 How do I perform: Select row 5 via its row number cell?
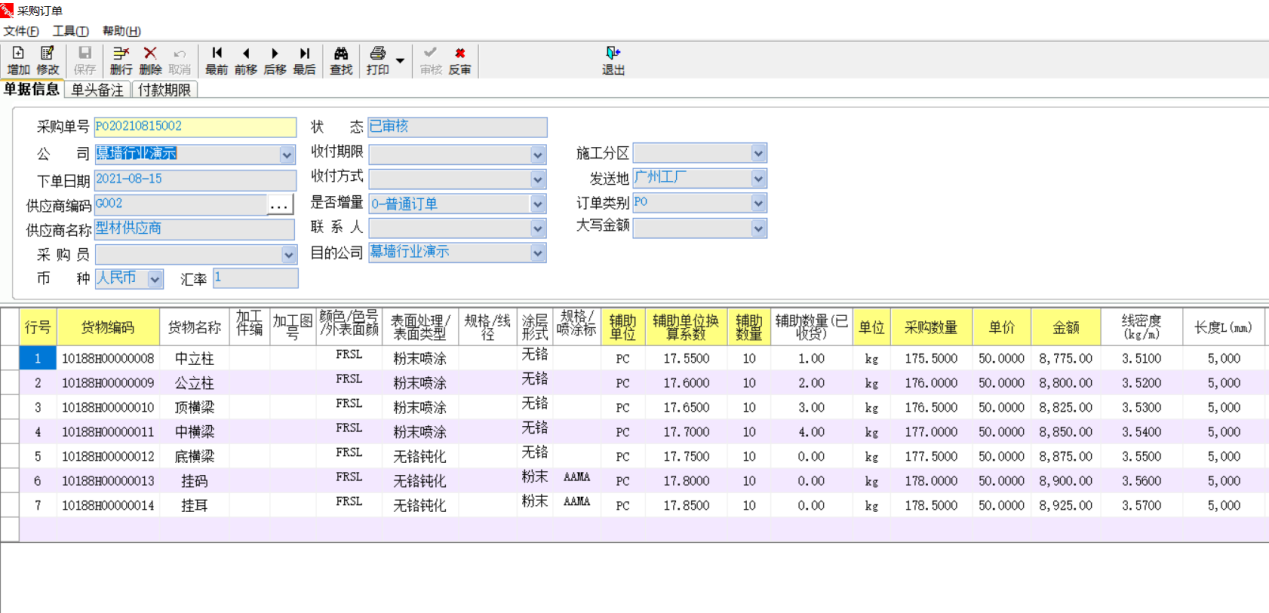click(x=38, y=456)
